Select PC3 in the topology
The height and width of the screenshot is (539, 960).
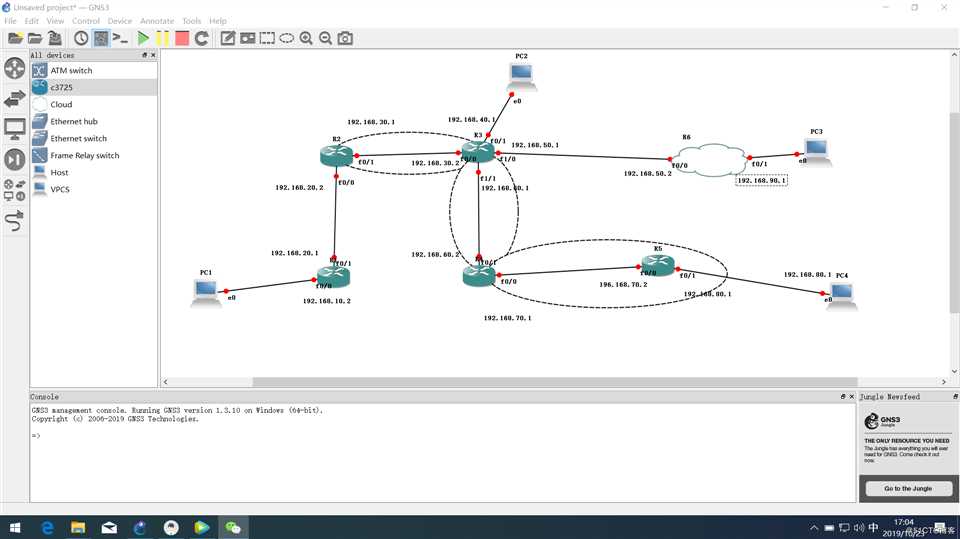pyautogui.click(x=817, y=151)
